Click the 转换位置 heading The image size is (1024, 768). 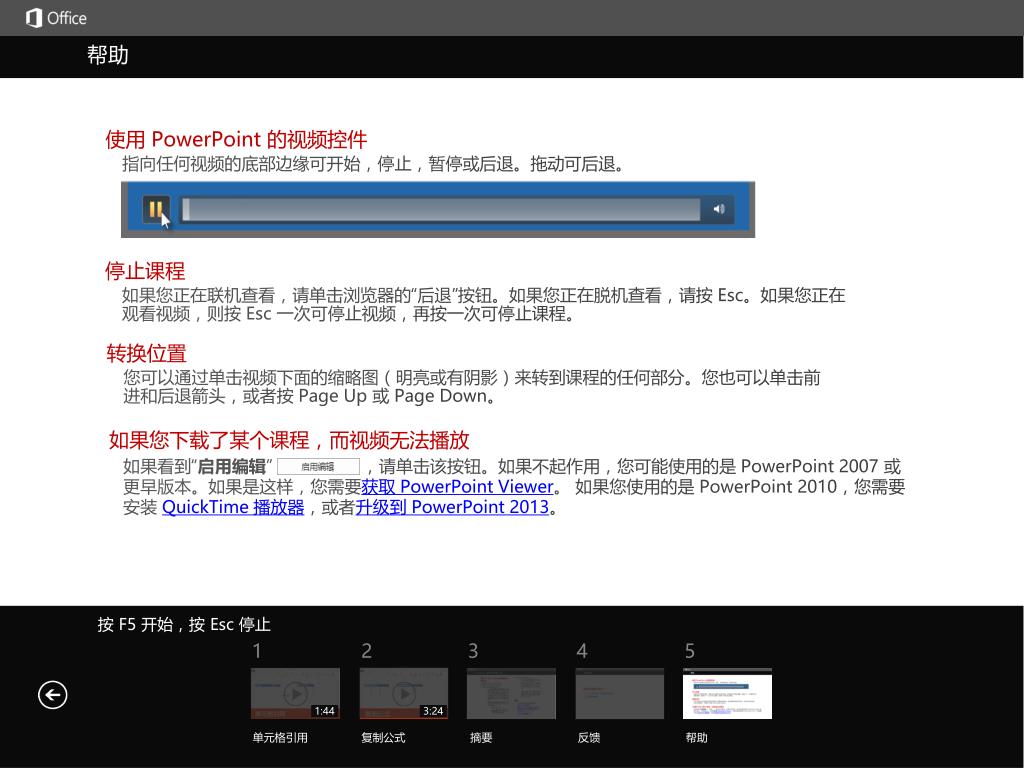pos(146,353)
